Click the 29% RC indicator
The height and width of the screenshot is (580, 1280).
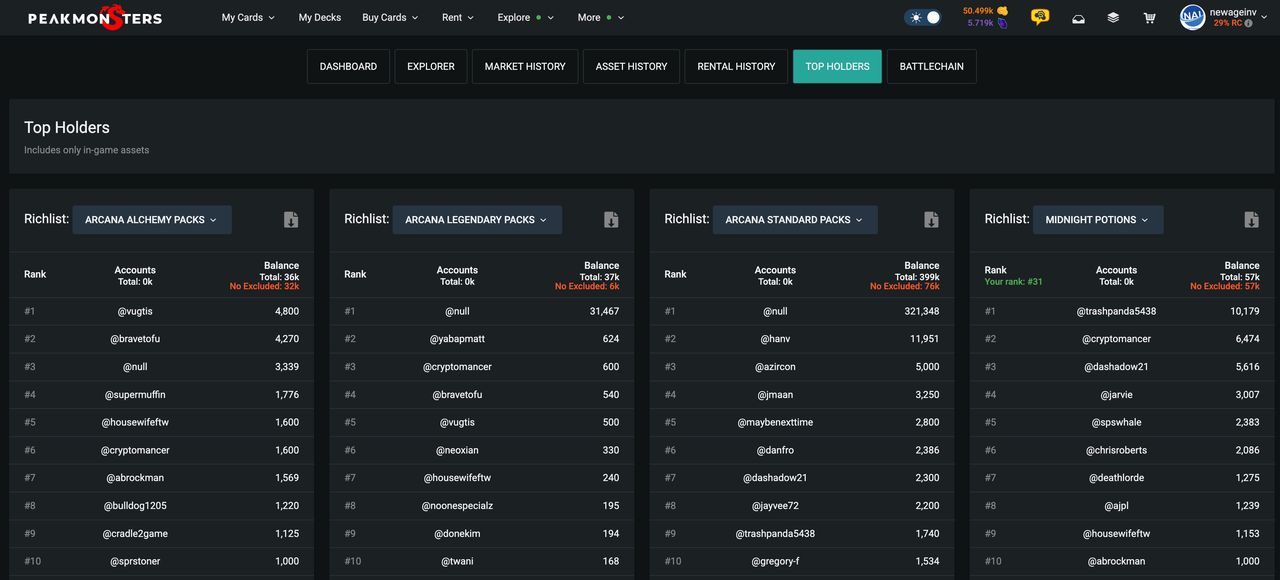(x=1228, y=23)
